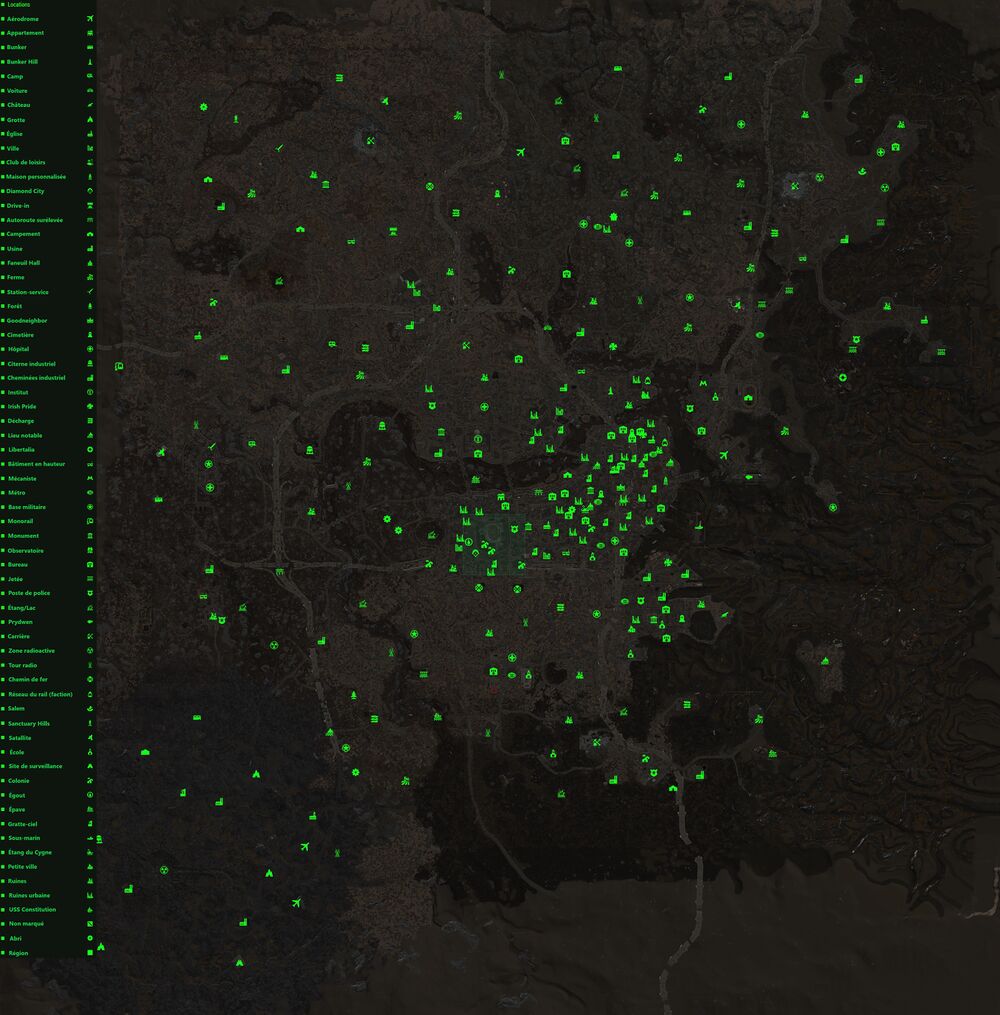The width and height of the screenshot is (1000, 1015).
Task: Click the Réseau du rail lantern icon in legend
Action: (x=90, y=694)
